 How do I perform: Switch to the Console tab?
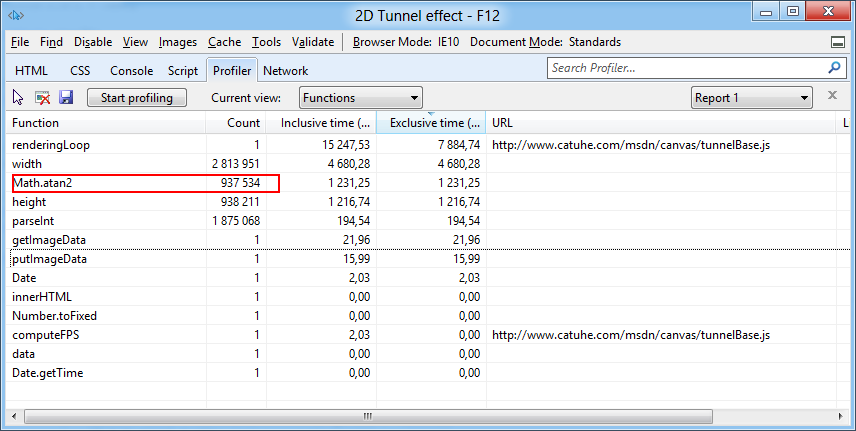tap(132, 71)
